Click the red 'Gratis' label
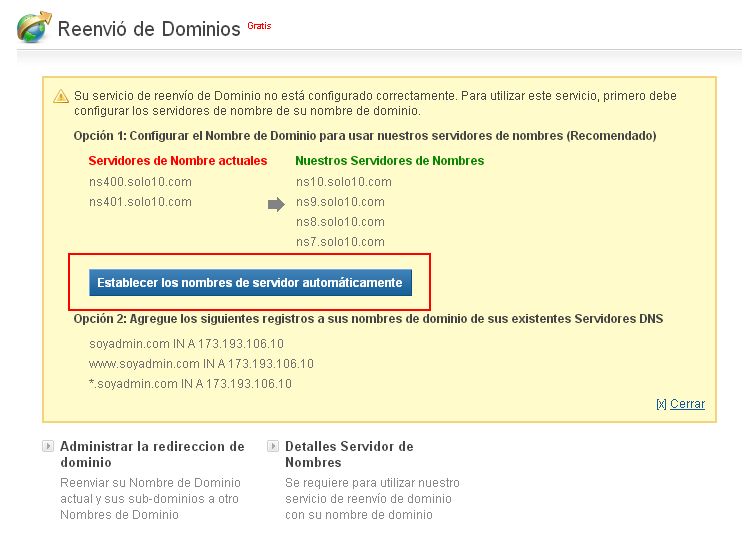This screenshot has height=536, width=747. pos(259,26)
